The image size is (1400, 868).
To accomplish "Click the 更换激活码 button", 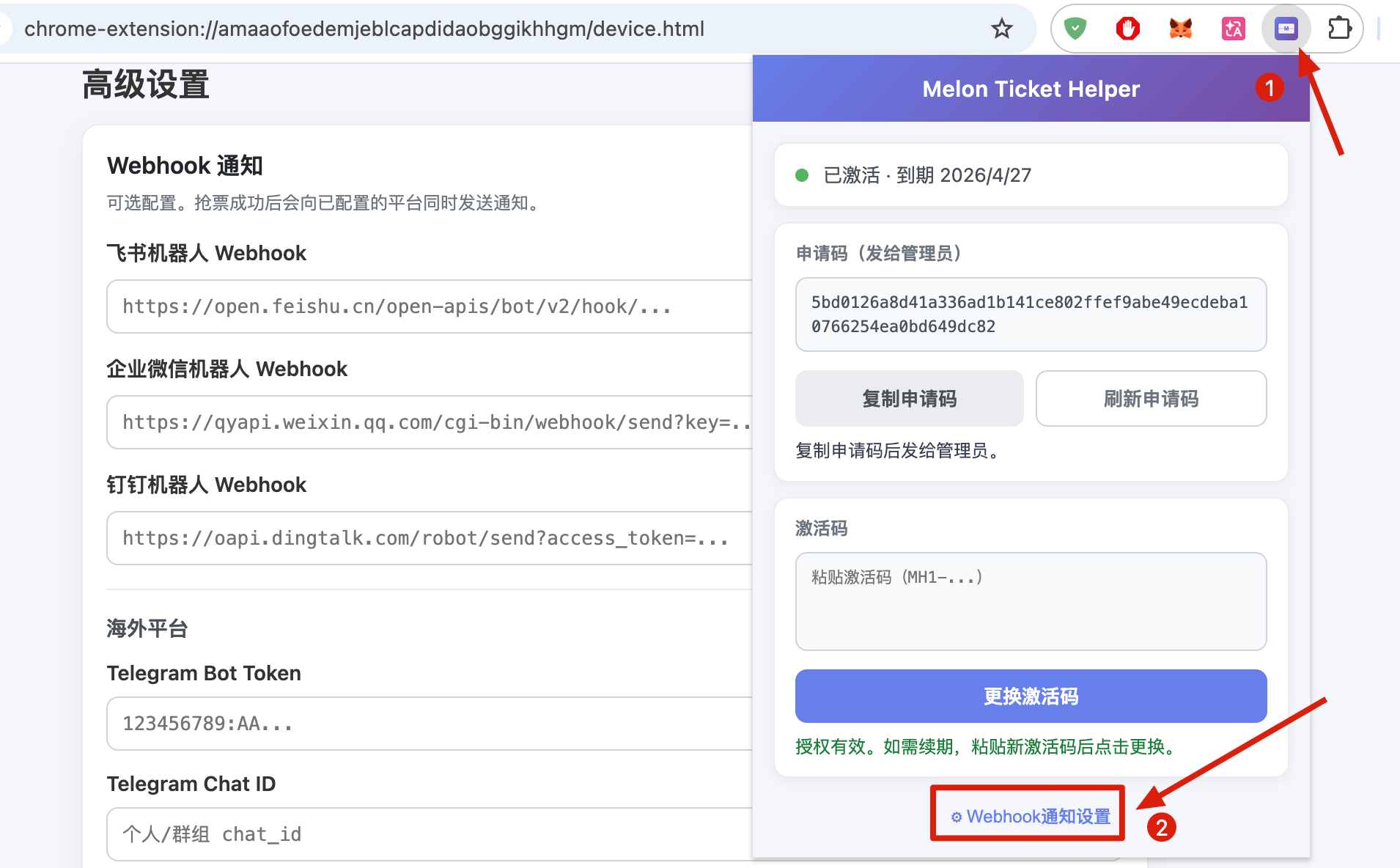I will 1031,696.
